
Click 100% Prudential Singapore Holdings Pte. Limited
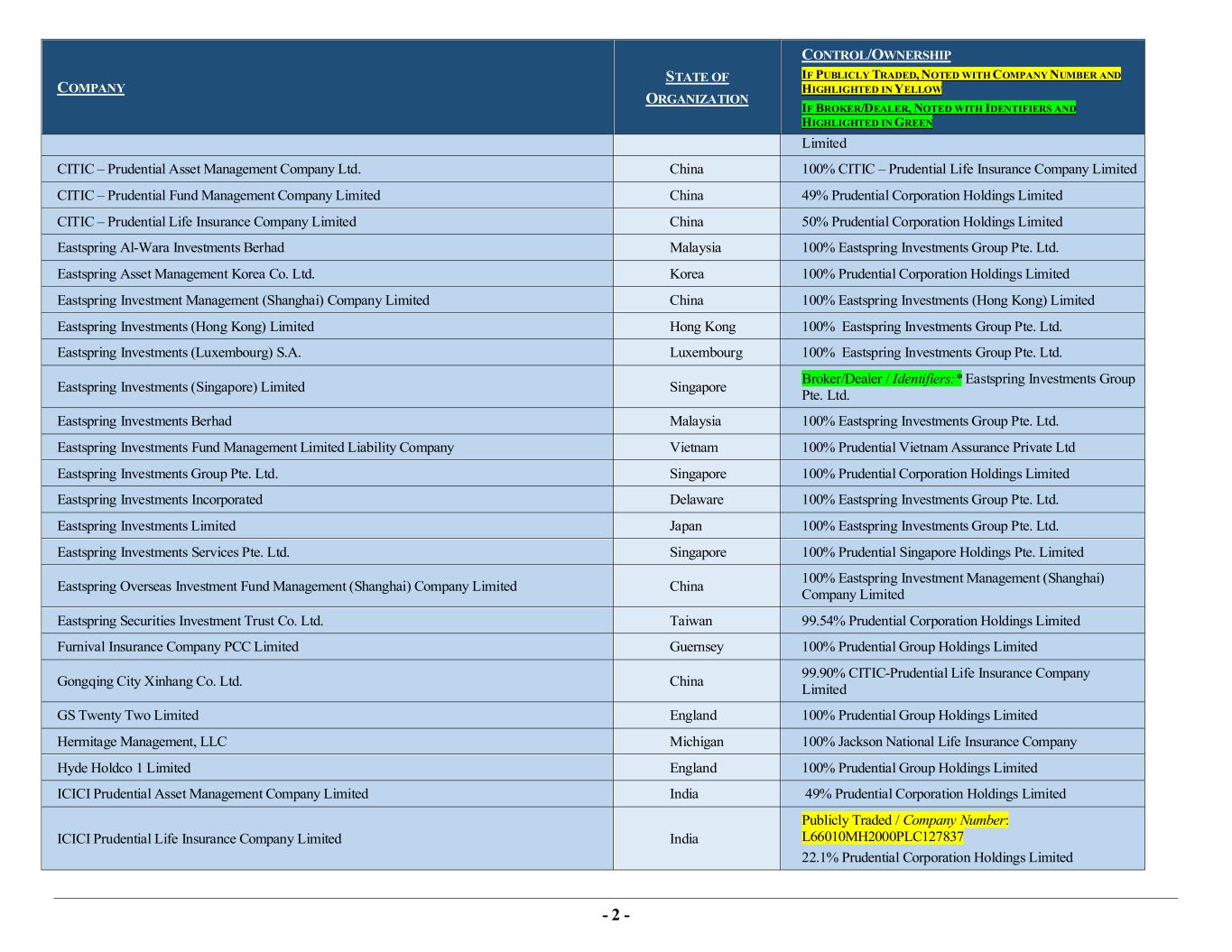tap(942, 551)
